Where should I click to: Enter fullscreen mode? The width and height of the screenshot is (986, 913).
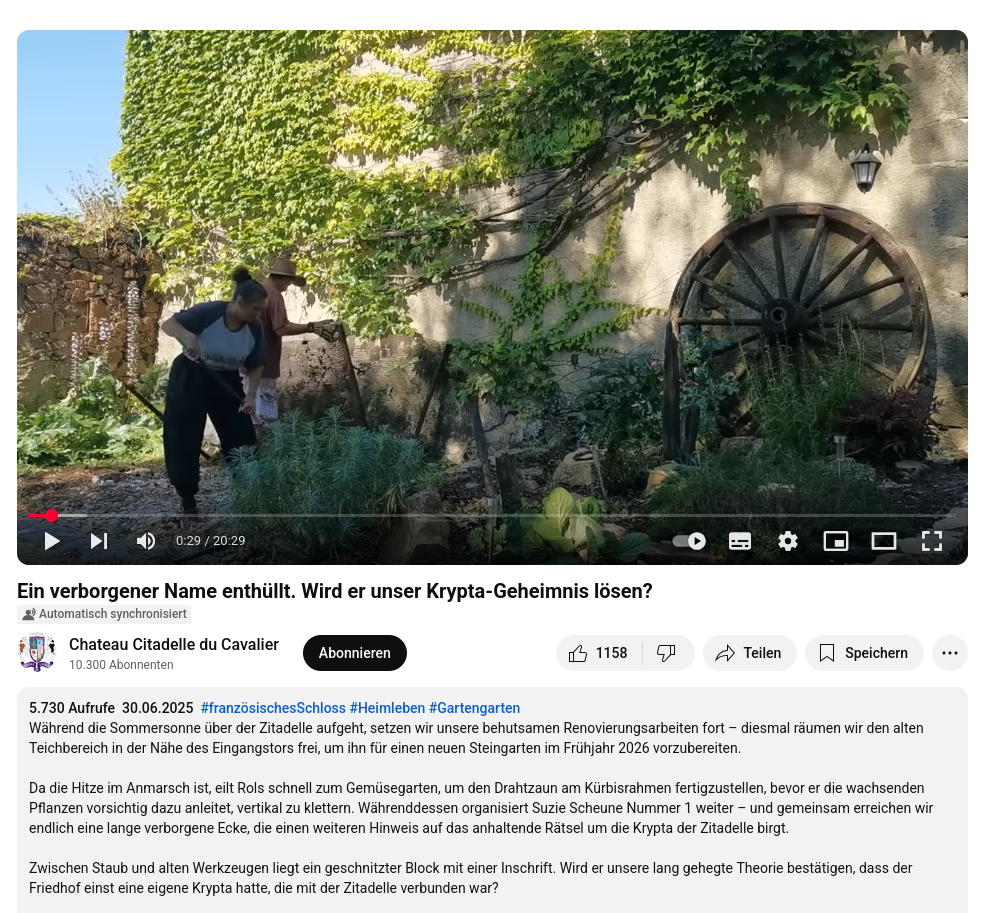click(932, 541)
